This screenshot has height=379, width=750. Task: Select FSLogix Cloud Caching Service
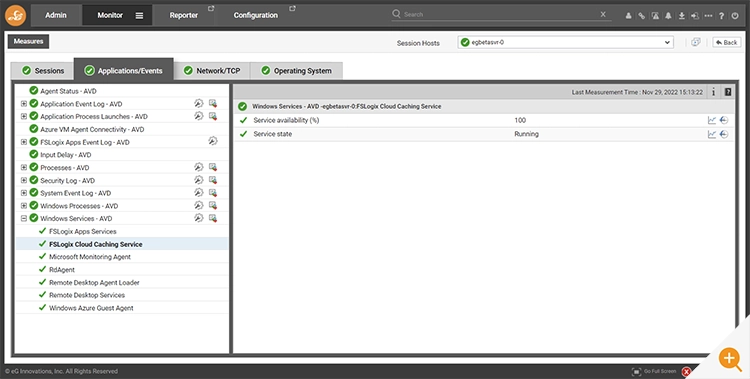click(96, 244)
